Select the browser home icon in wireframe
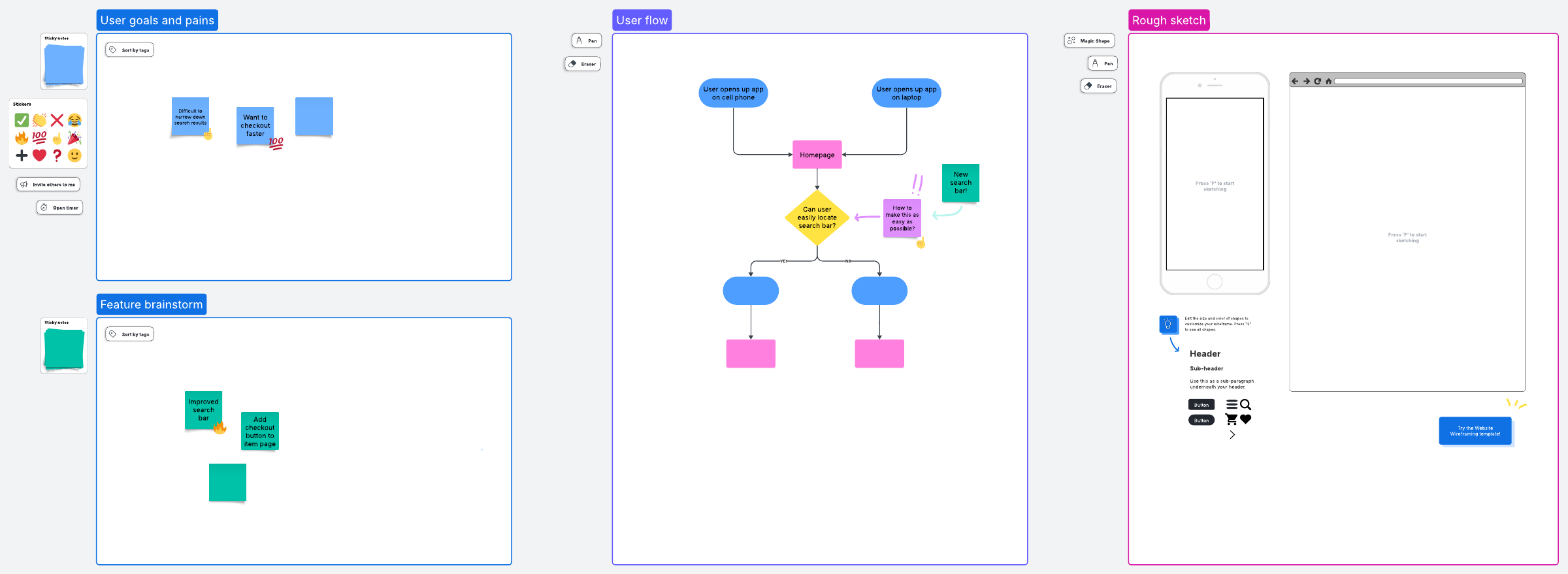The width and height of the screenshot is (1568, 574). (1328, 82)
